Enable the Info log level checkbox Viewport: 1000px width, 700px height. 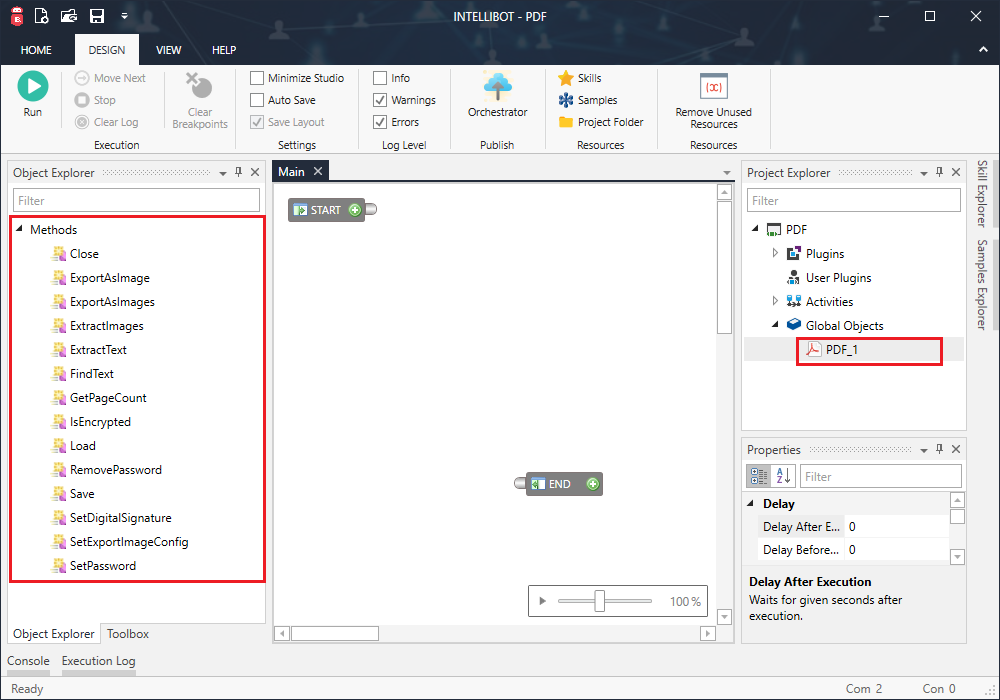point(380,78)
